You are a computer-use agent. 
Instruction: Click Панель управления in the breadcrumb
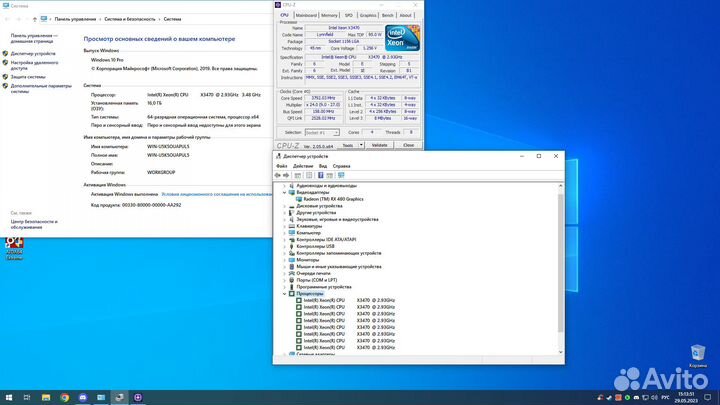coord(75,19)
